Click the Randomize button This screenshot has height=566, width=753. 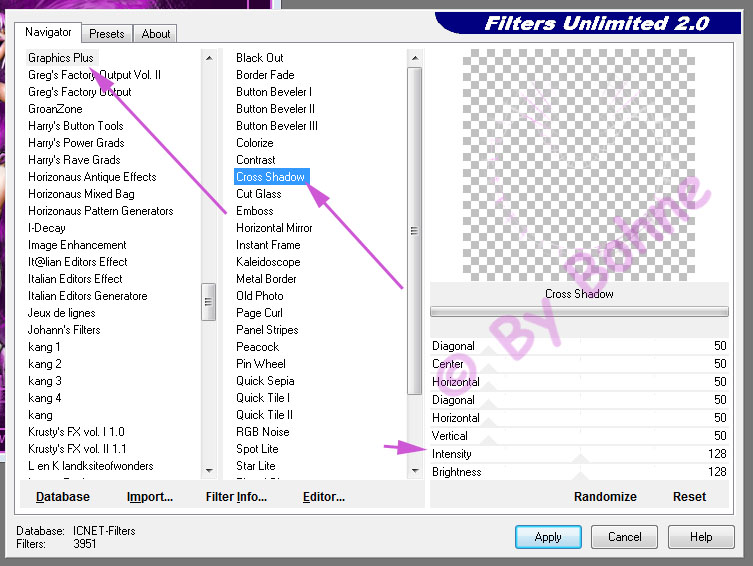pyautogui.click(x=605, y=496)
